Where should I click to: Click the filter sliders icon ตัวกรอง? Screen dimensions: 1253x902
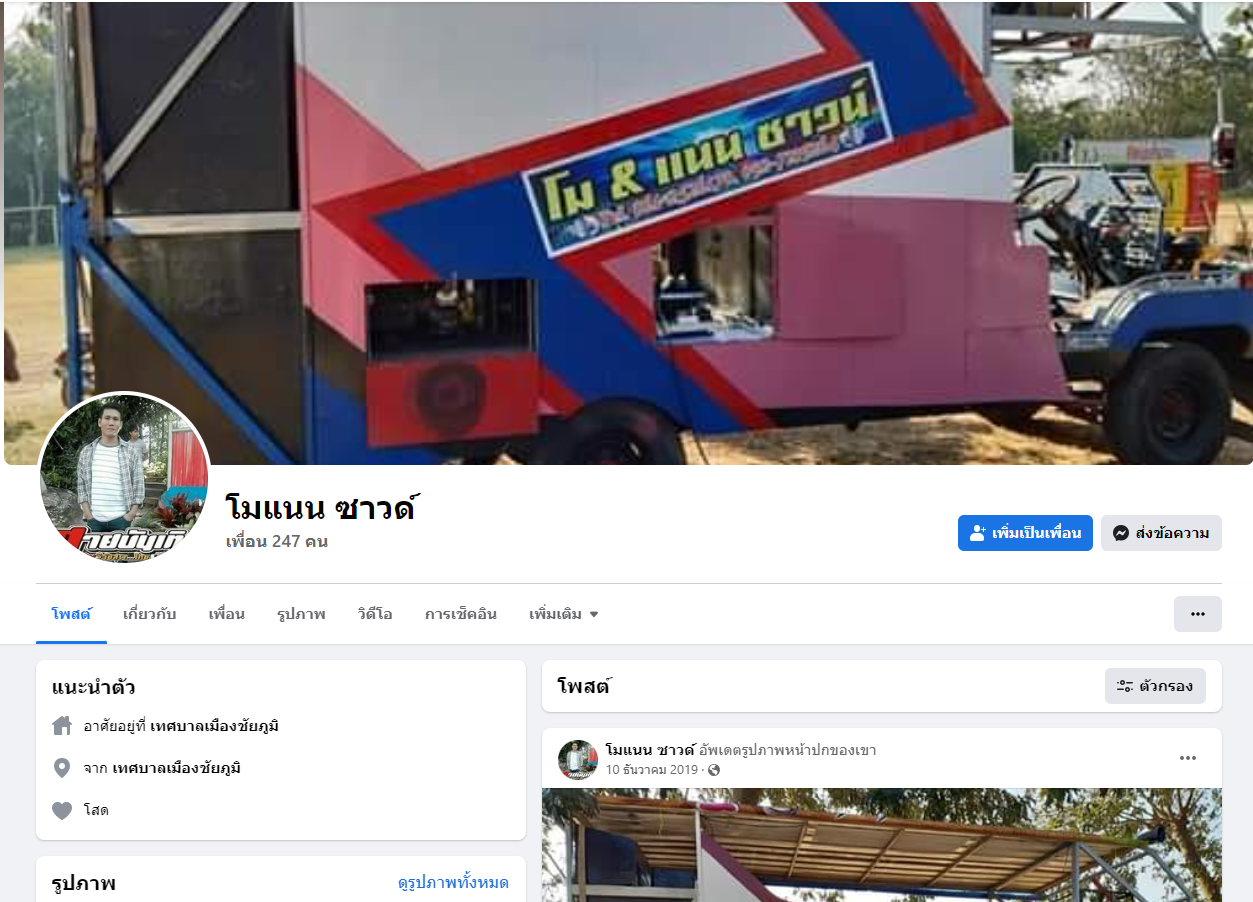point(1124,686)
